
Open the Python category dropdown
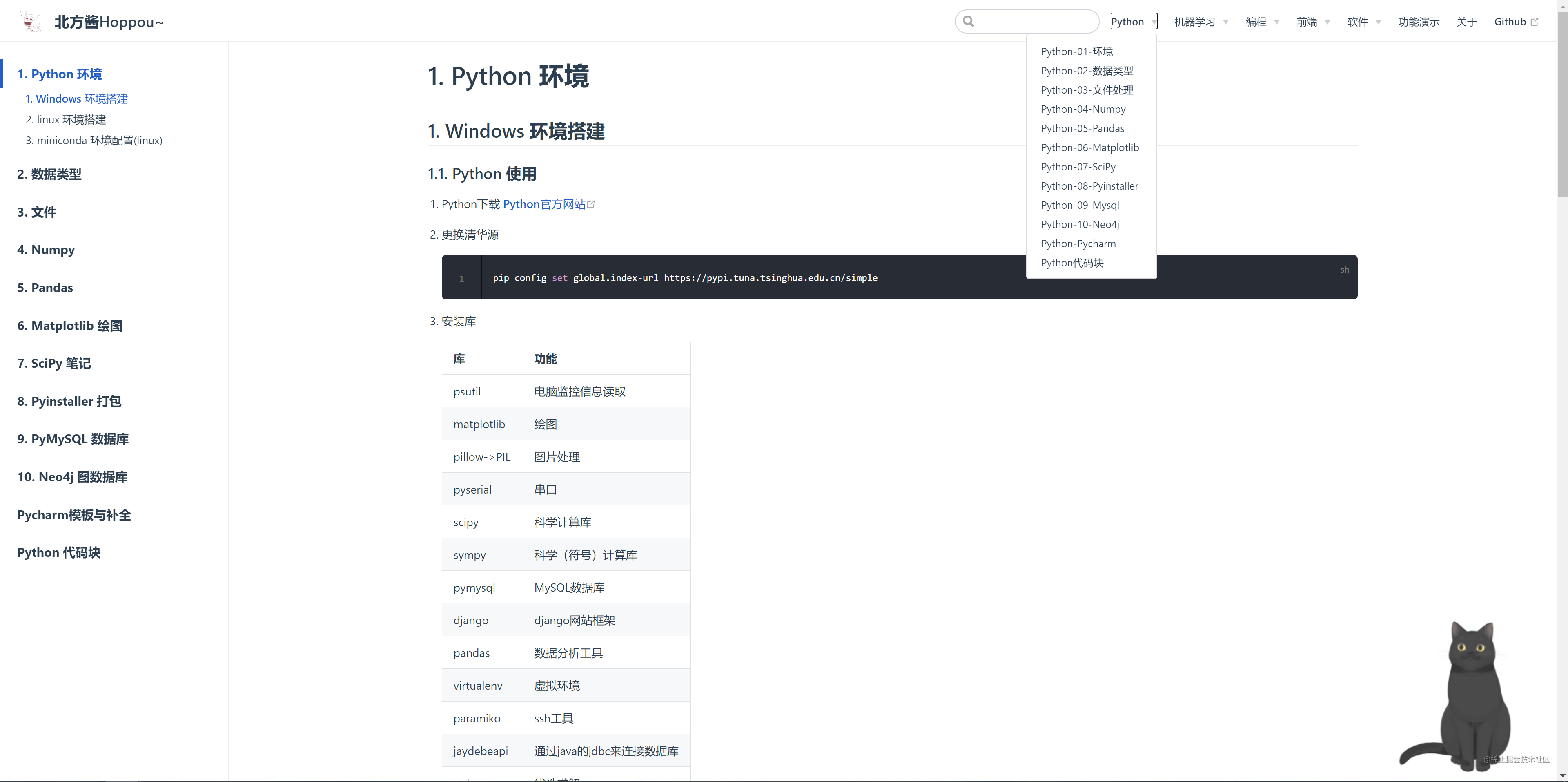click(x=1133, y=21)
